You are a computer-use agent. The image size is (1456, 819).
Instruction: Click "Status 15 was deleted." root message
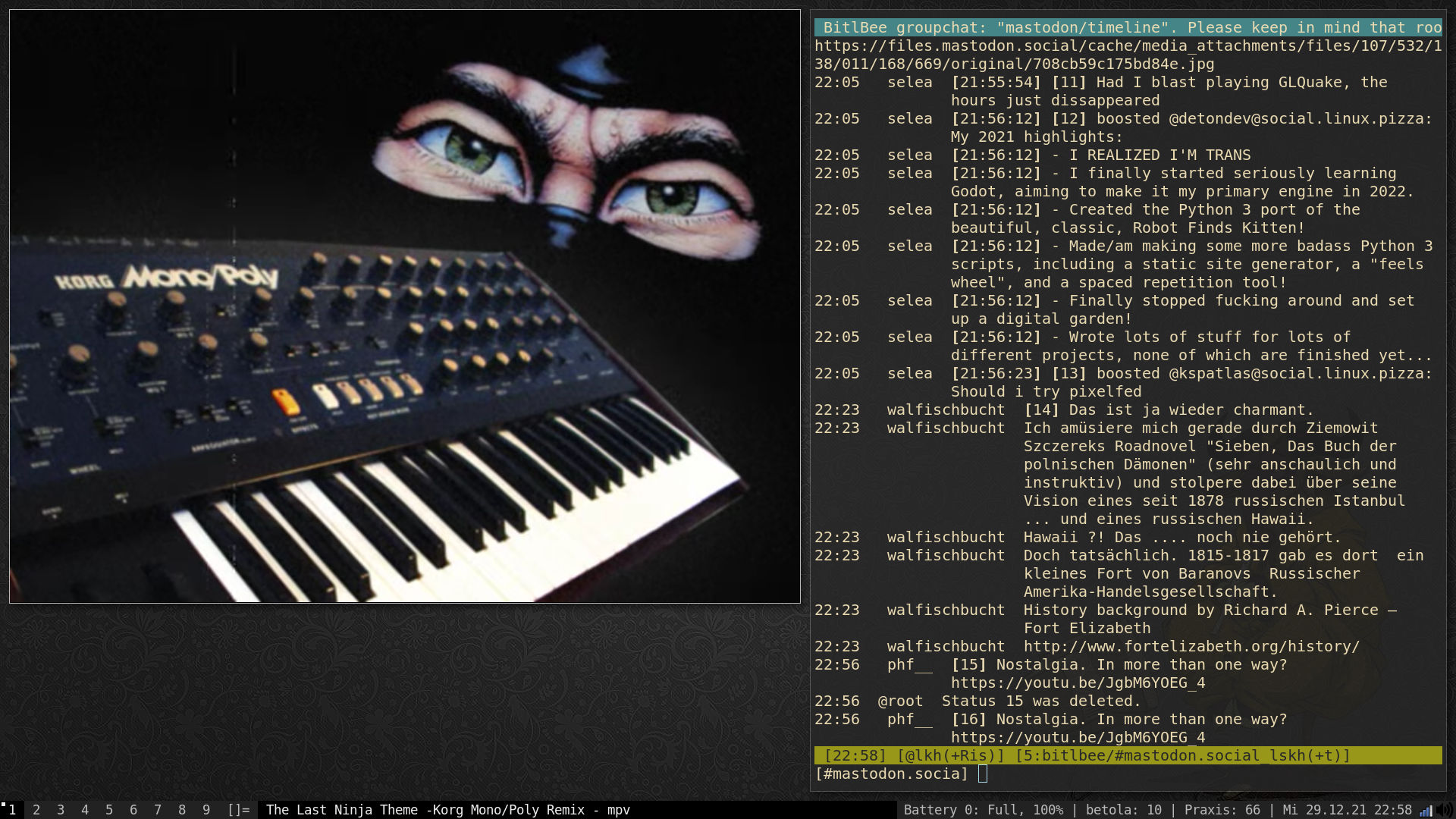click(1042, 701)
